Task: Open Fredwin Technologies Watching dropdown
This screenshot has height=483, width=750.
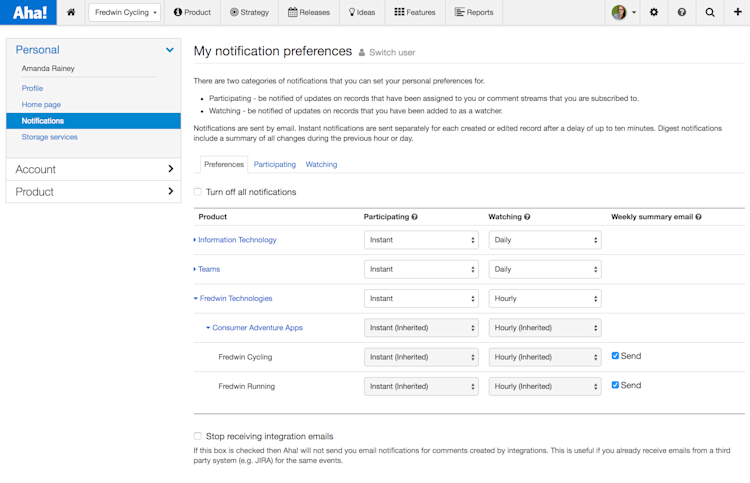Action: pos(545,298)
